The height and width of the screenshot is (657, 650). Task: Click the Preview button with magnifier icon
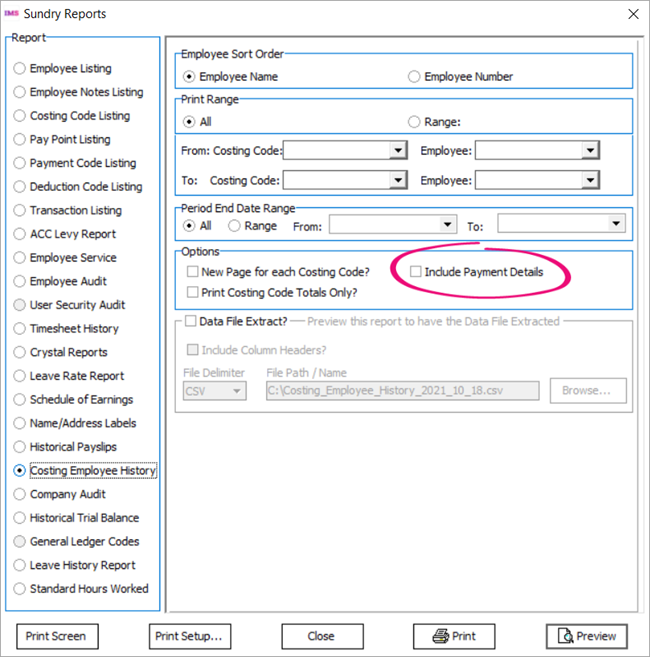pyautogui.click(x=586, y=636)
